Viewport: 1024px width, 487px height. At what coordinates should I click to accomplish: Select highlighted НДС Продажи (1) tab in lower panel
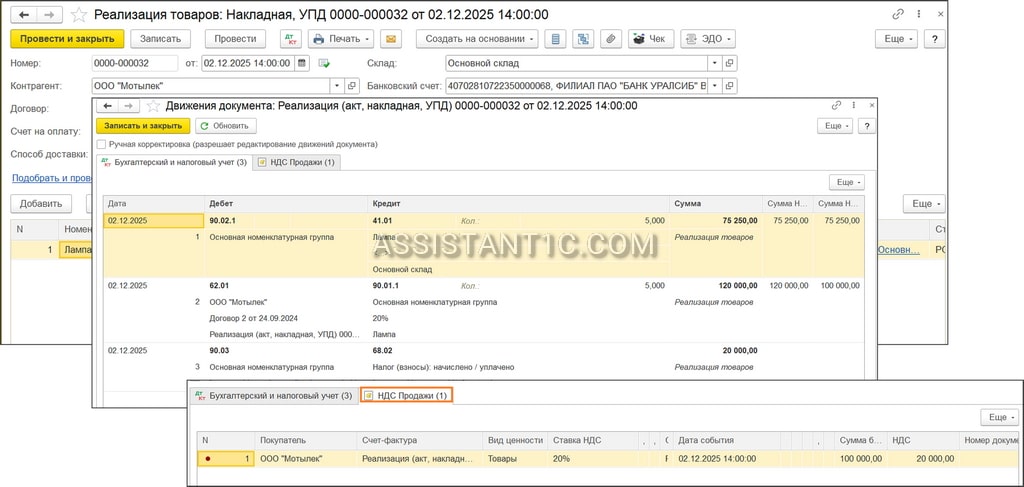pos(406,396)
